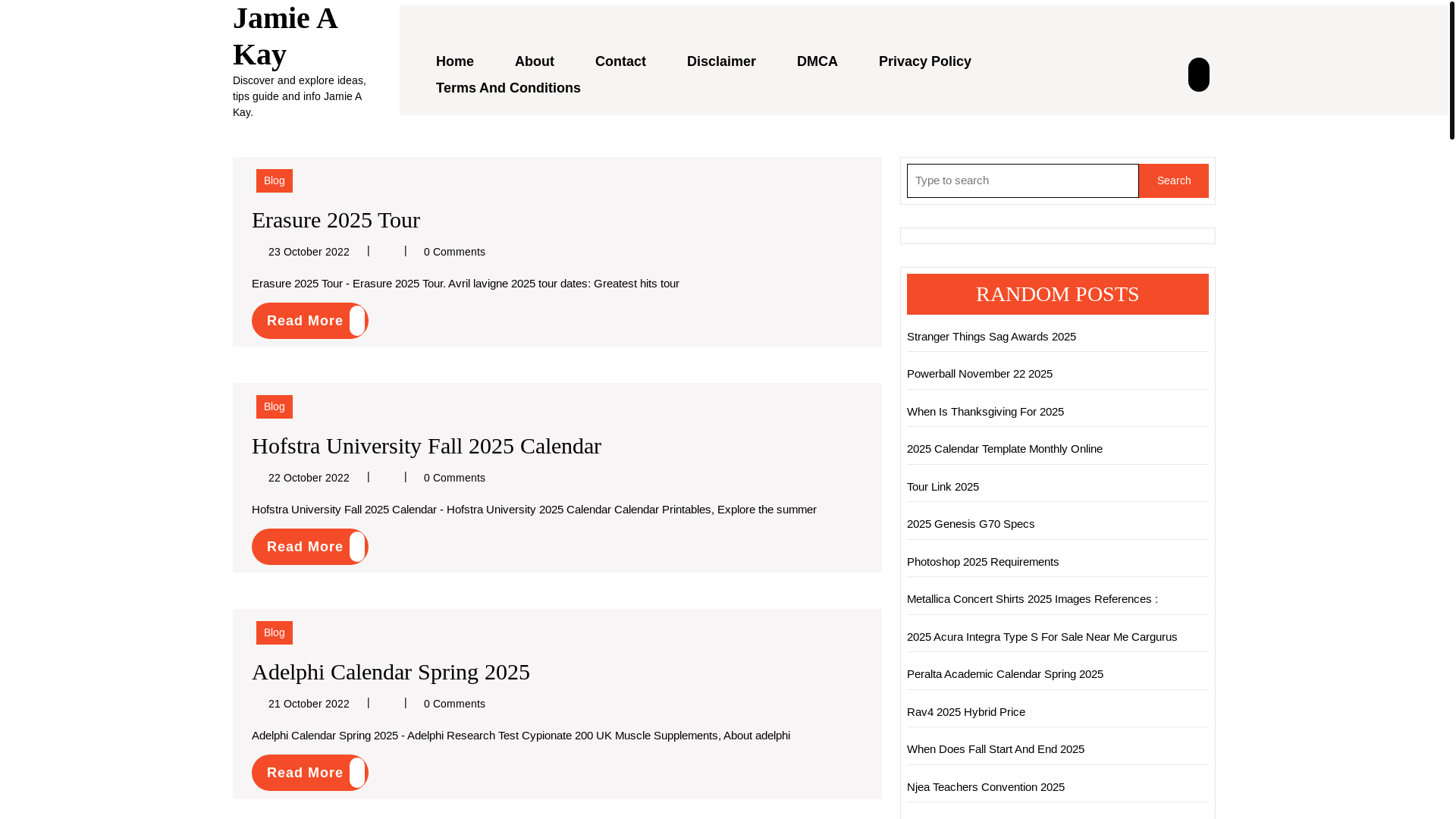
Task: Open Hofstra University Fall 2025 Calendar title
Action: point(426,446)
